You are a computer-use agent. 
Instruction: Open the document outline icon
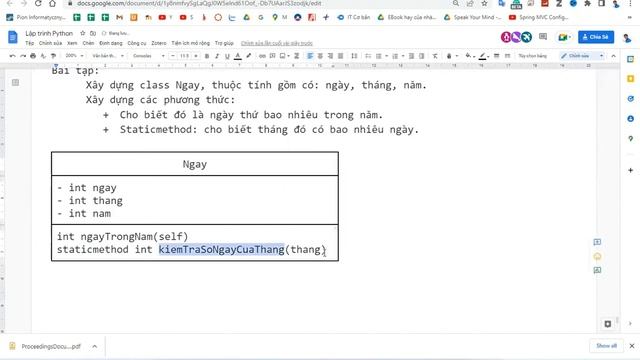[16, 82]
